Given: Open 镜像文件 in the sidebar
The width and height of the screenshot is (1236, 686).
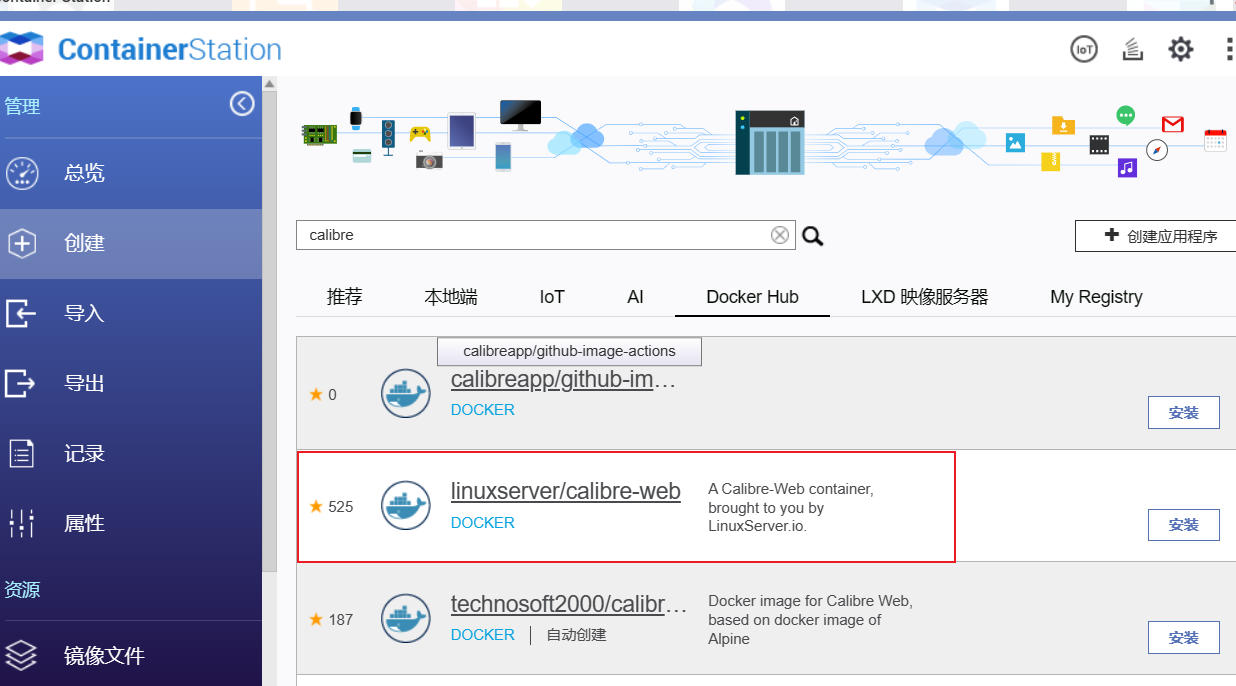Looking at the screenshot, I should [x=131, y=656].
